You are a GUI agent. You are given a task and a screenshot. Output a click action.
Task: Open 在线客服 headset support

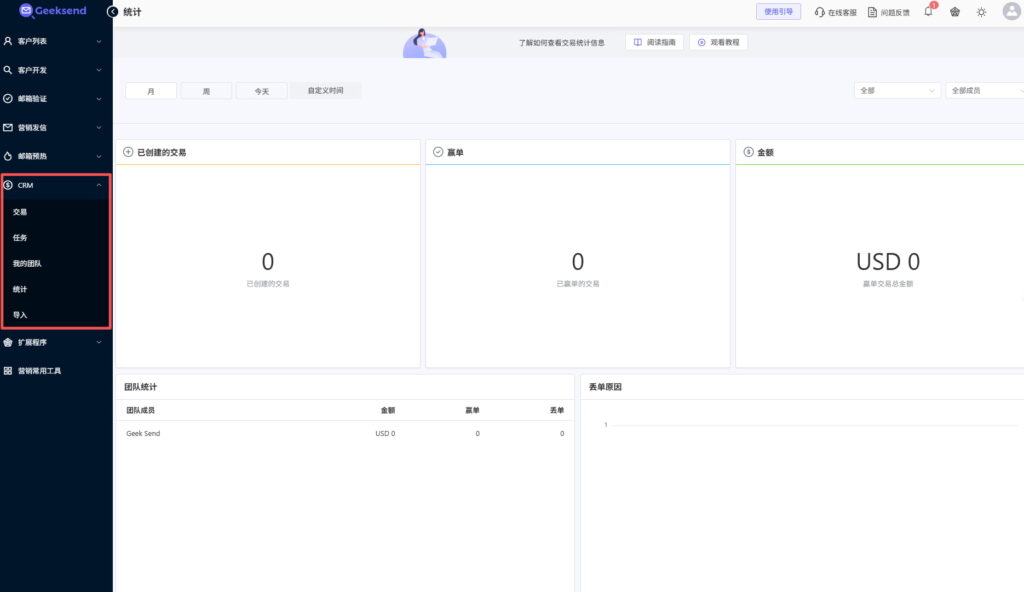point(835,12)
